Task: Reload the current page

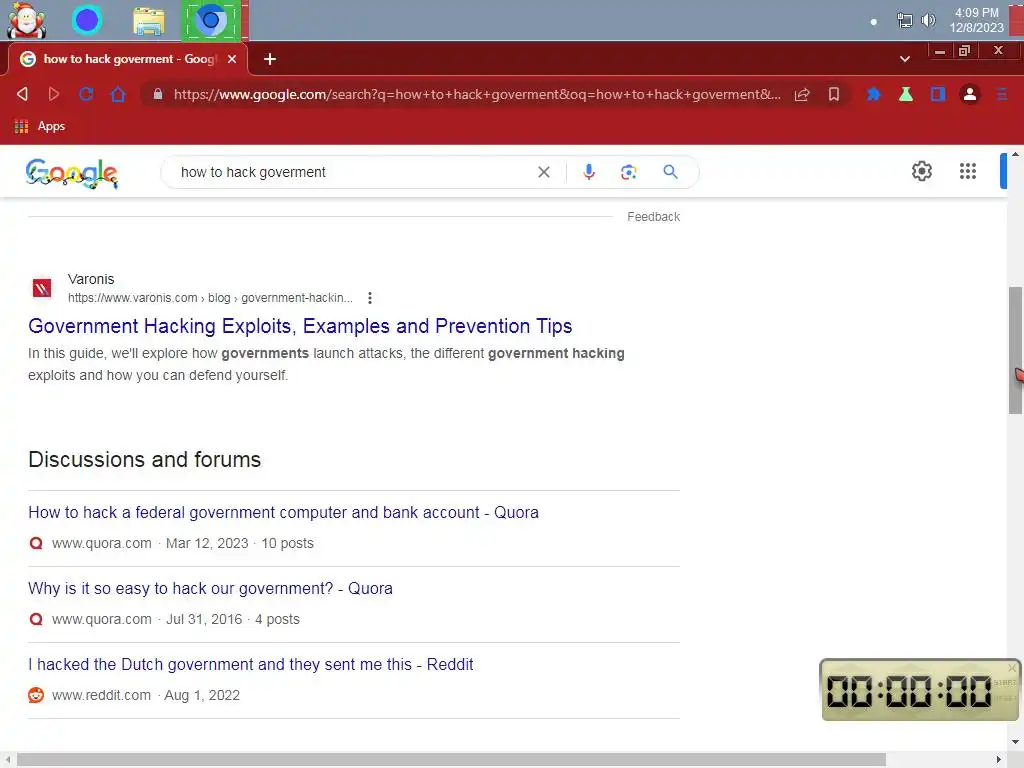Action: click(86, 94)
